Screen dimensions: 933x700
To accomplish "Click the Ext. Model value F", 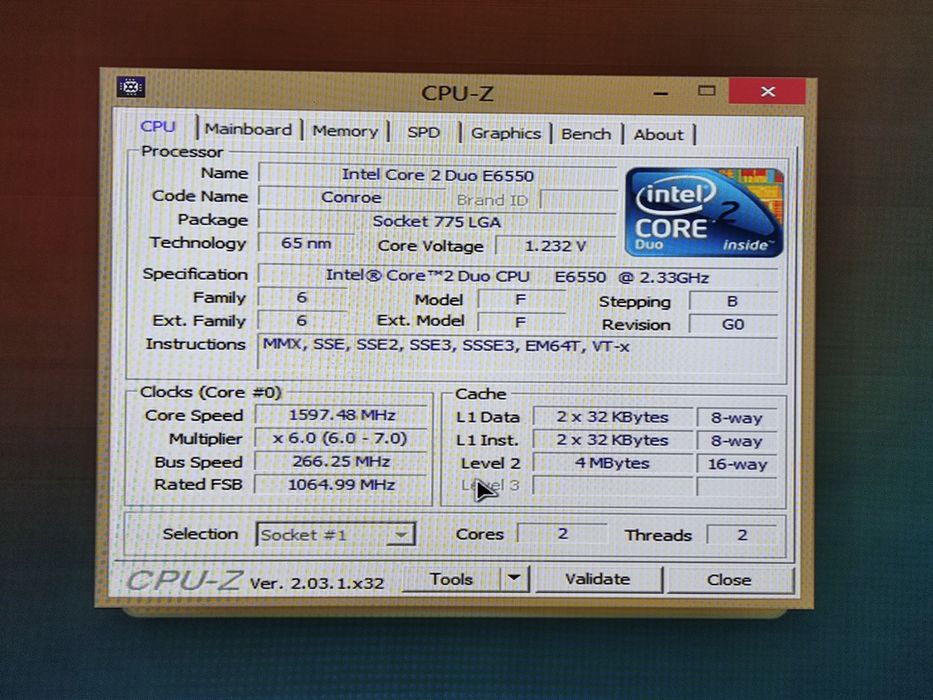I will click(x=521, y=322).
